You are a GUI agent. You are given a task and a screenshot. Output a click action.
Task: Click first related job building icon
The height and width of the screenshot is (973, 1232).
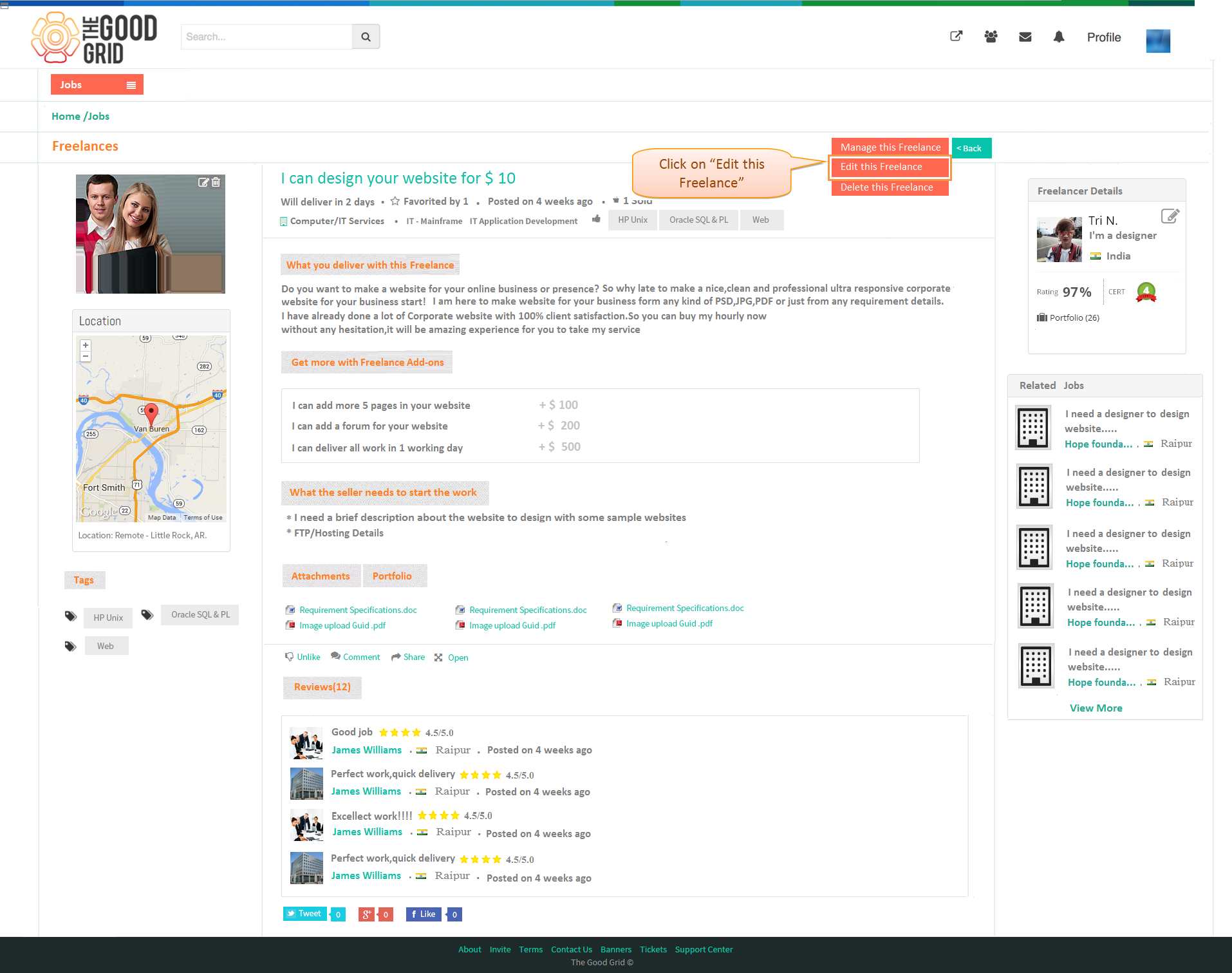(x=1033, y=428)
